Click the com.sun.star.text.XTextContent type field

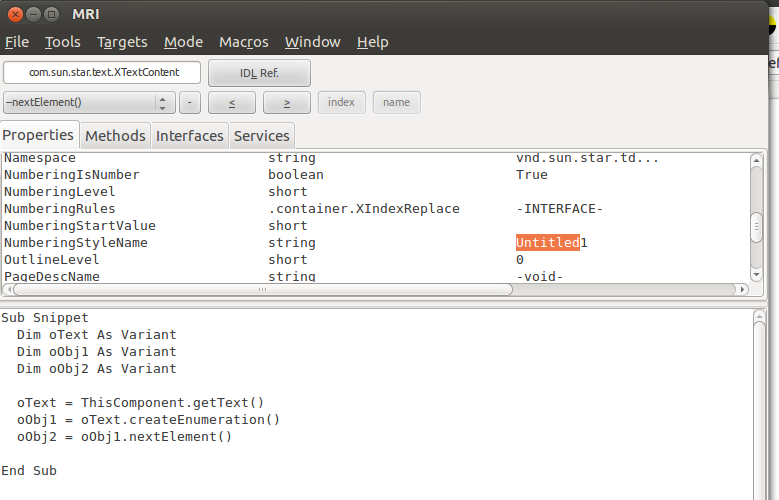tap(102, 73)
